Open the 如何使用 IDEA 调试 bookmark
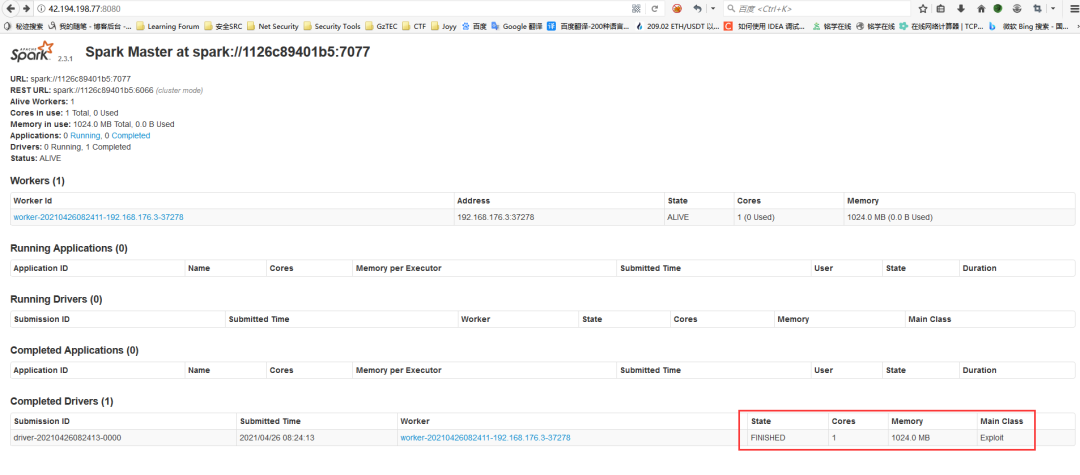Screen dimensions: 1080x475 [x=765, y=26]
